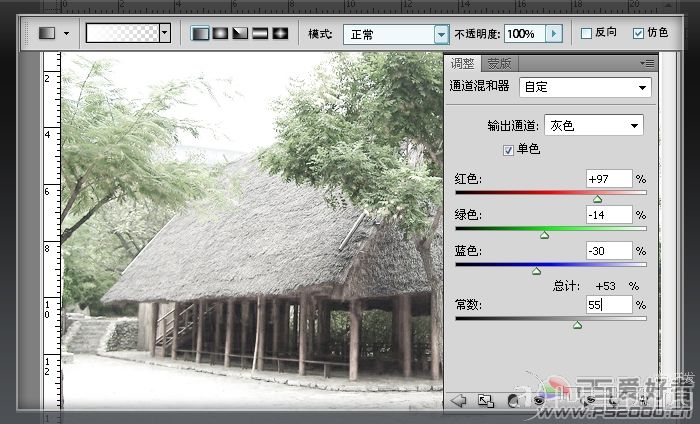Select the radial gradient style icon
This screenshot has width=700, height=424.
tap(220, 33)
